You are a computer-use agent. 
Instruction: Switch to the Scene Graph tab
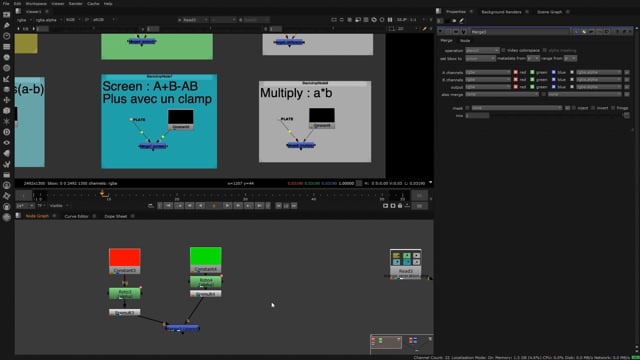tap(549, 12)
